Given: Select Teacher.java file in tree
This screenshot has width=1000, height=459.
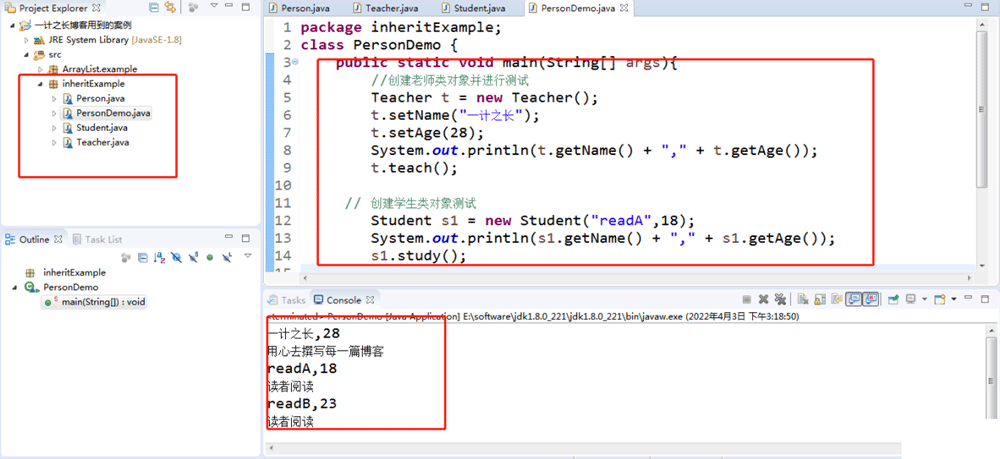Looking at the screenshot, I should 96,143.
